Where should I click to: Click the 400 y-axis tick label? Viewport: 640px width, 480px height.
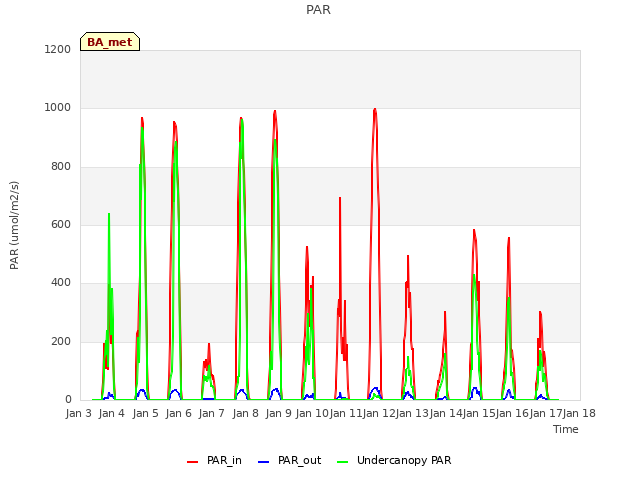[61, 282]
